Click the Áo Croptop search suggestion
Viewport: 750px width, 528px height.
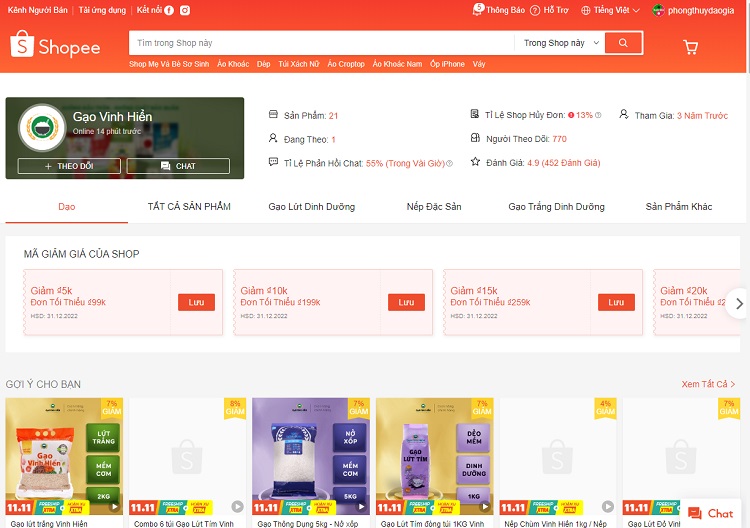(346, 64)
